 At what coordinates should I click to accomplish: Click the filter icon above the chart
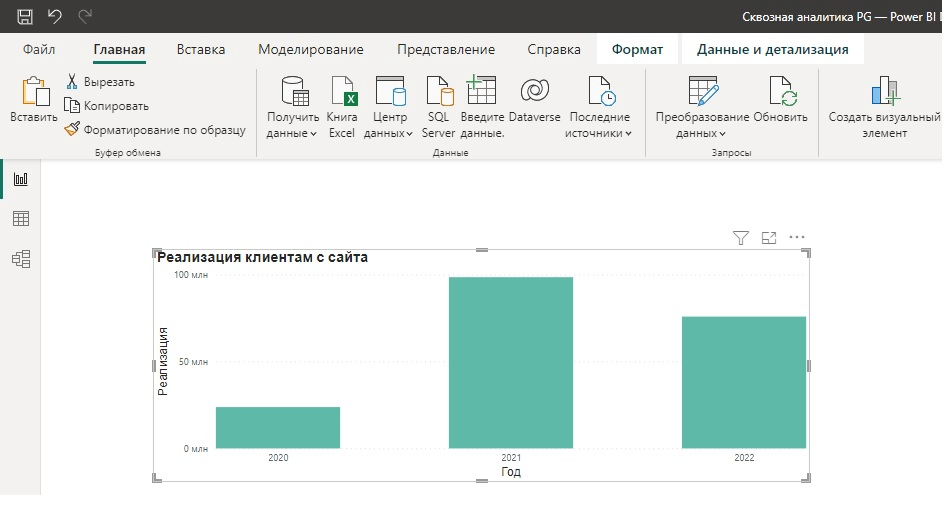(x=741, y=238)
